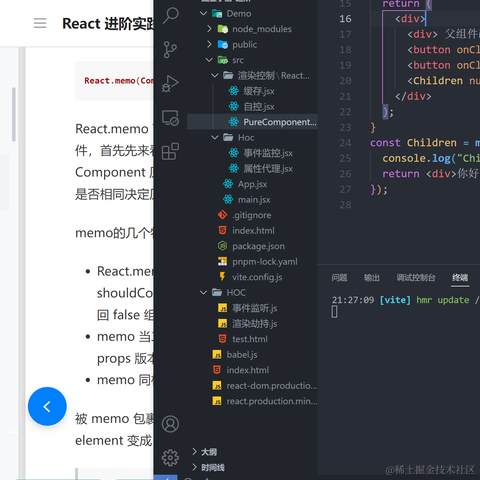Open index.html below babel.js
The image size is (480, 480).
[248, 370]
